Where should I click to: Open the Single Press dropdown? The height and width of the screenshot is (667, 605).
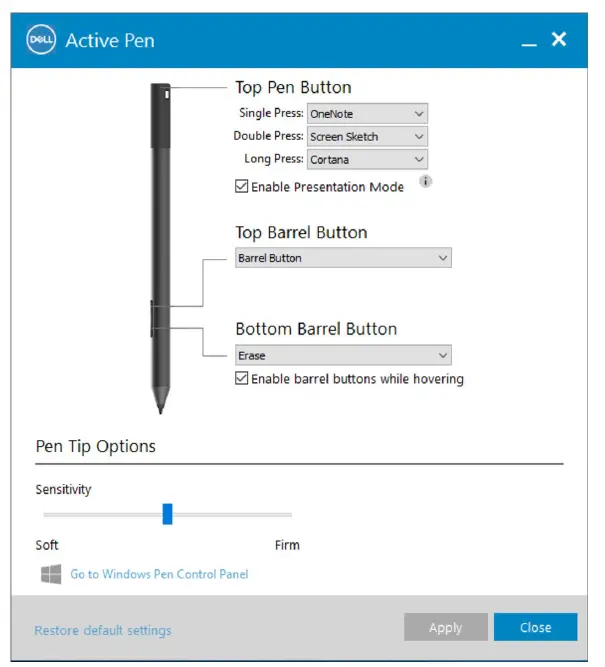(367, 114)
